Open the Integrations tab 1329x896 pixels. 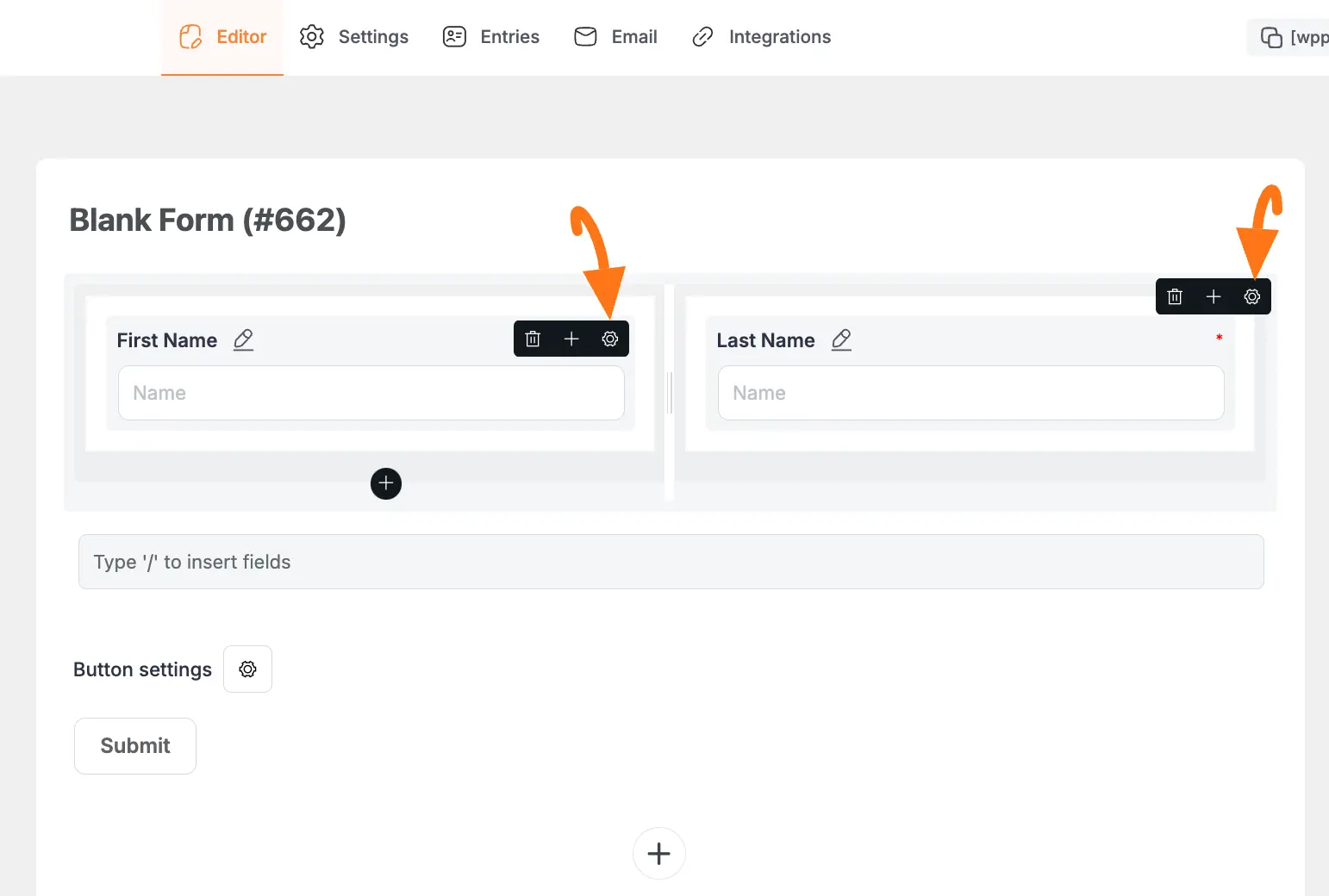[762, 37]
